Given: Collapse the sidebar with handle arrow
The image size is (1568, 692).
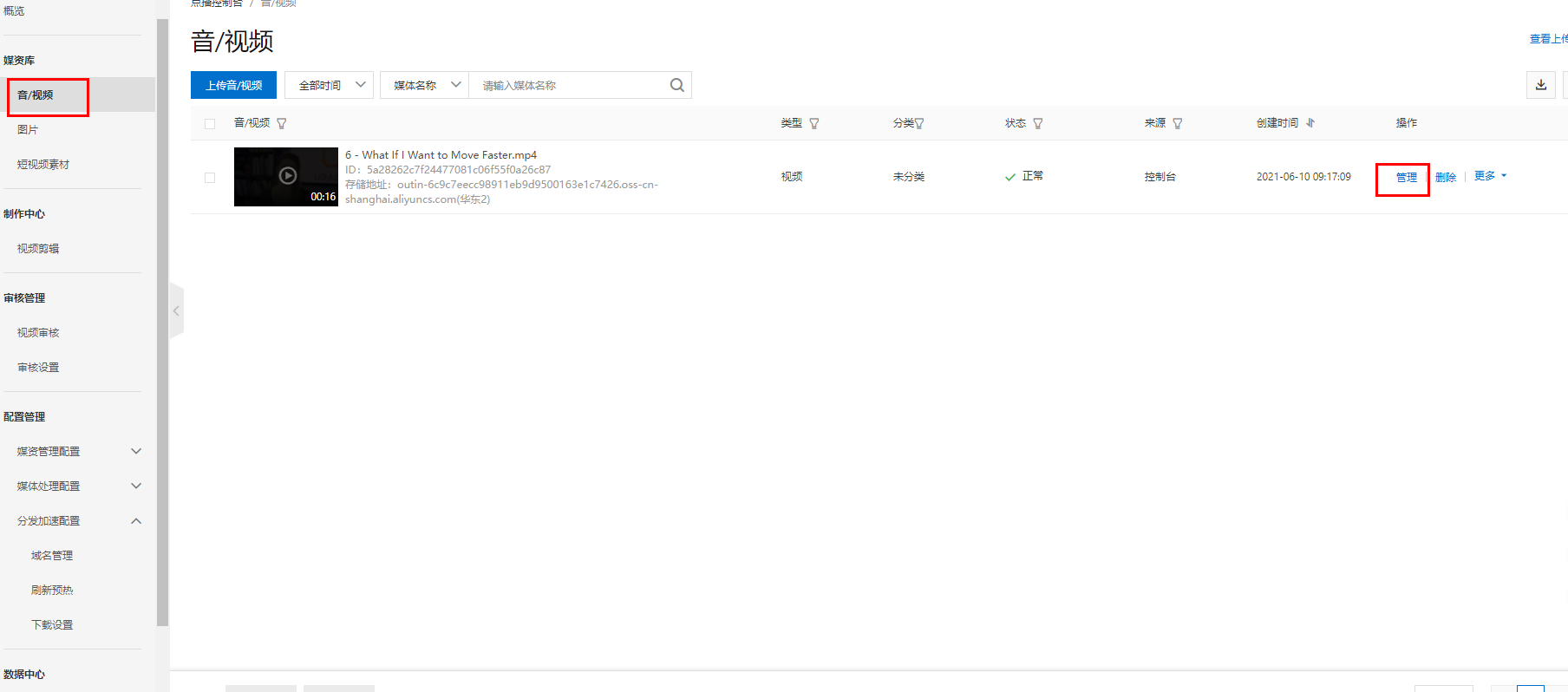Looking at the screenshot, I should click(176, 310).
